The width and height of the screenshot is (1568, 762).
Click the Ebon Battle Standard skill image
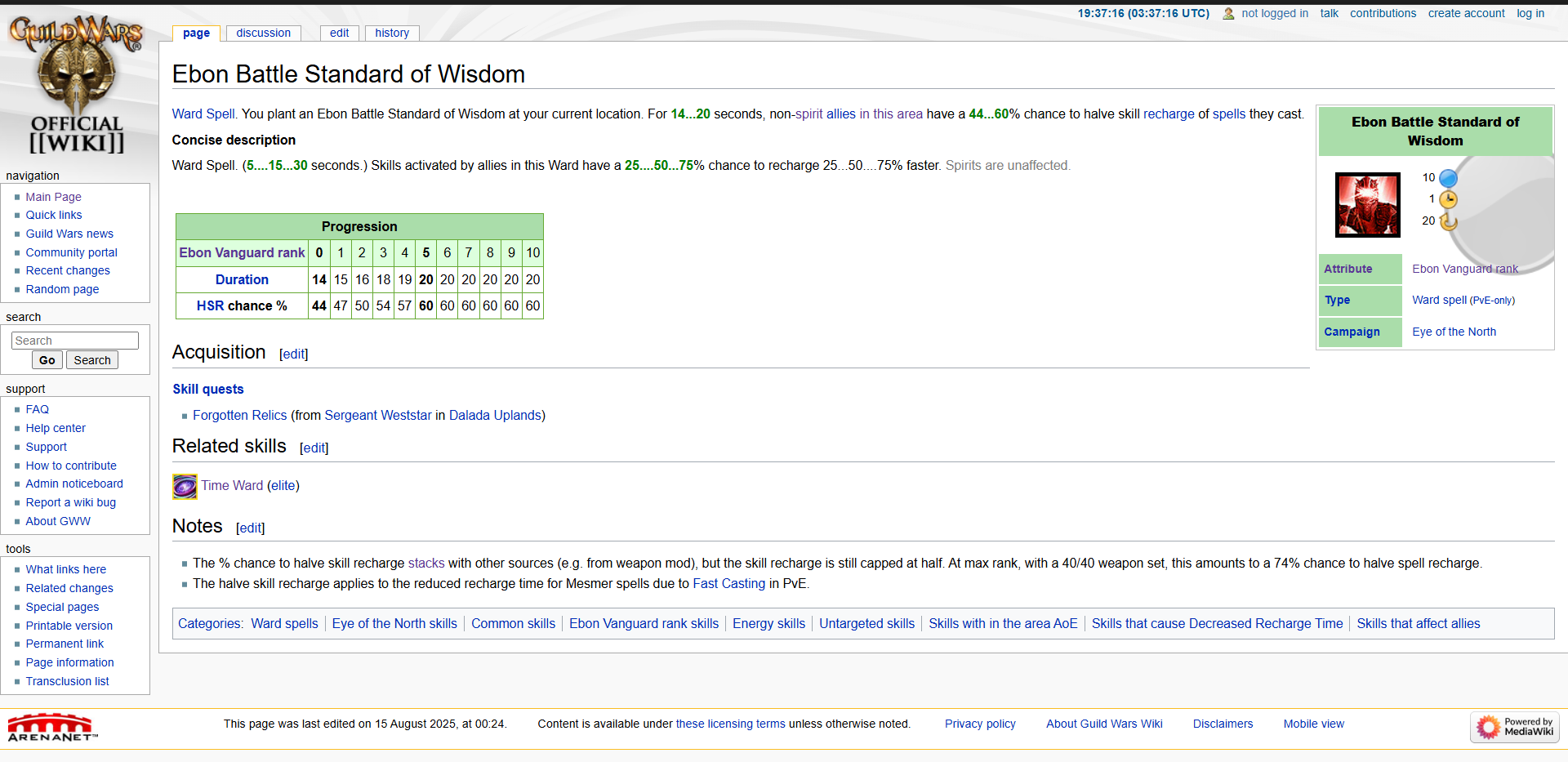point(1367,204)
